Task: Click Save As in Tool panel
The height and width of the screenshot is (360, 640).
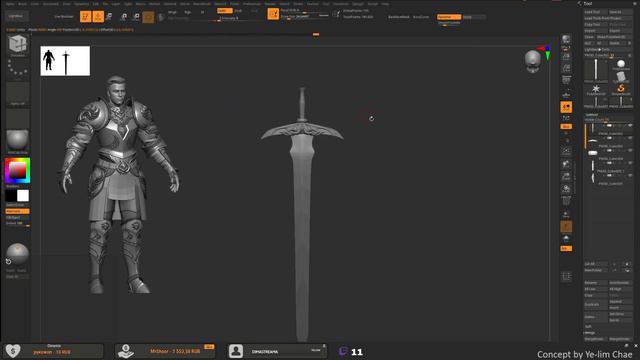Action: 620,12
